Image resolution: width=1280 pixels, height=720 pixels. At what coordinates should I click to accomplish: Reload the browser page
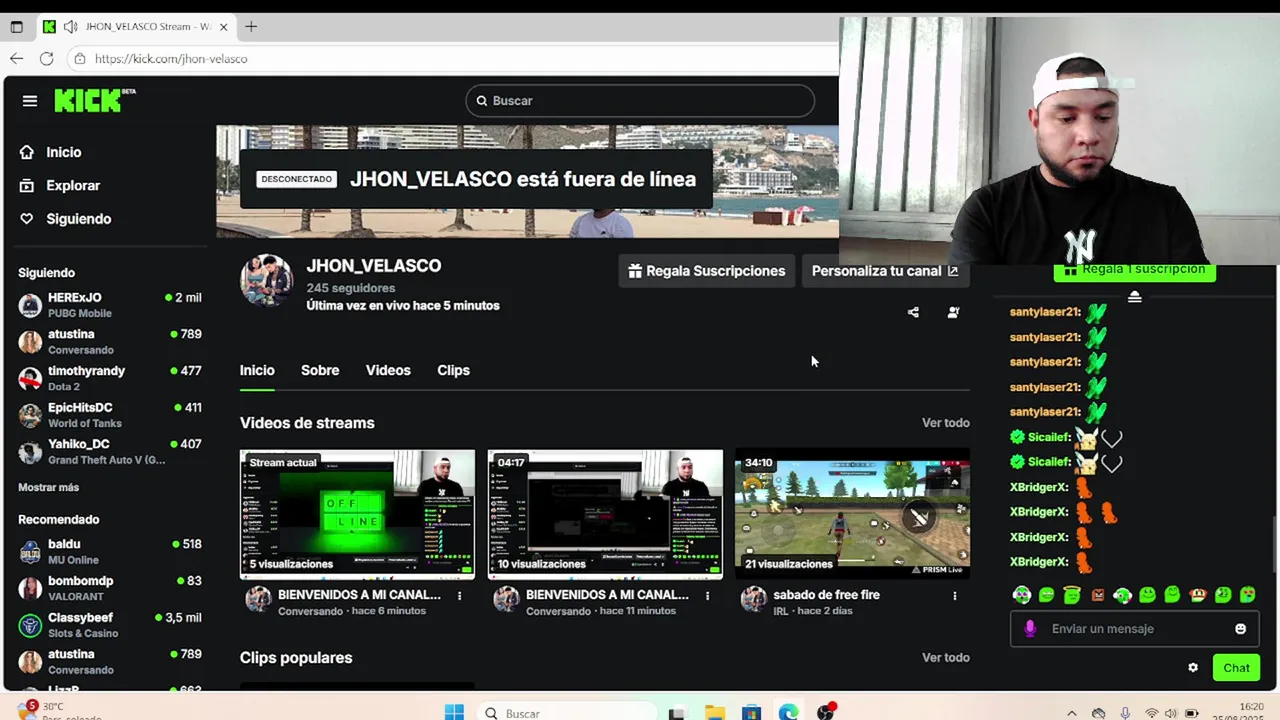coord(46,59)
